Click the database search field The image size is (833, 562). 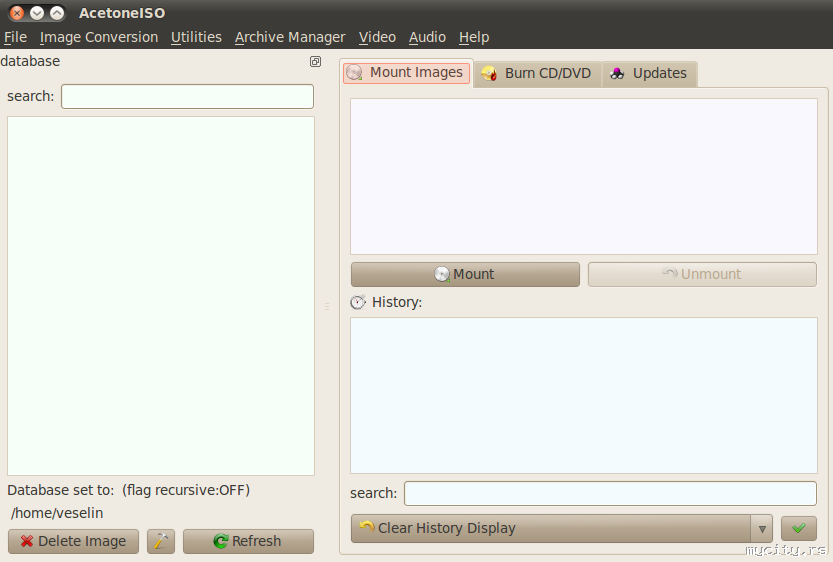click(x=187, y=96)
